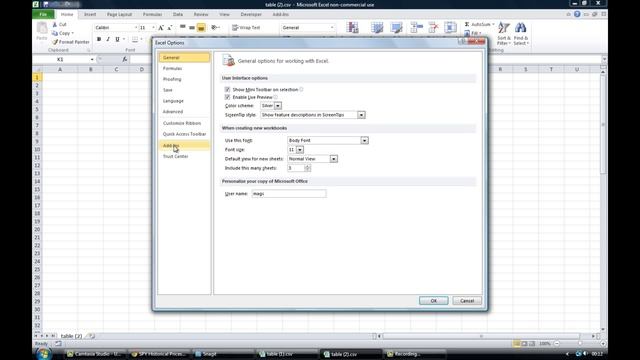Click the Insert cells icon
The width and height of the screenshot is (640, 360).
pos(416,27)
